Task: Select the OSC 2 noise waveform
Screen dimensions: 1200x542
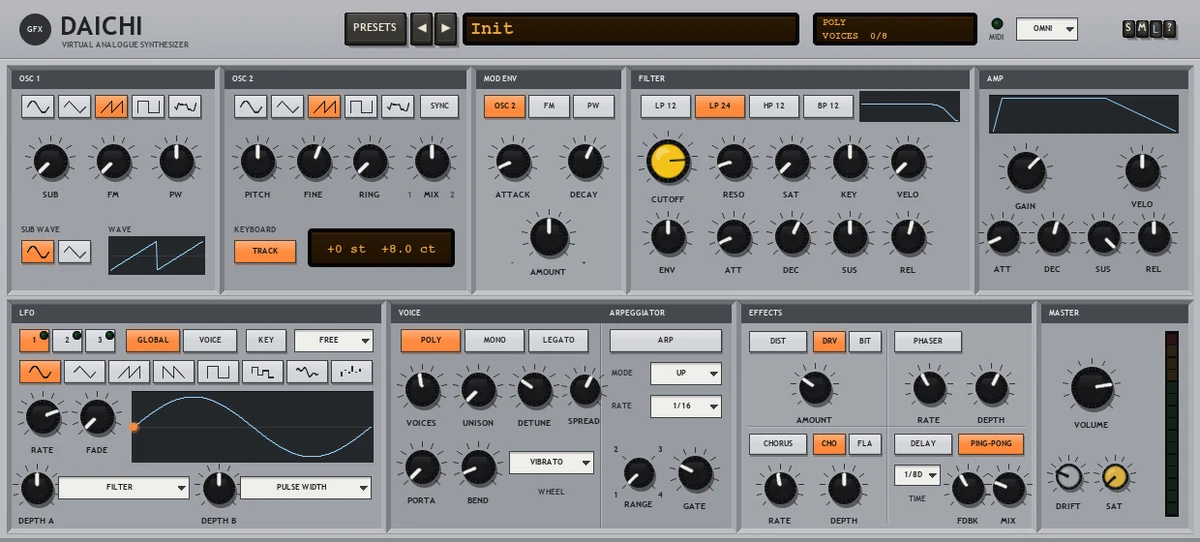Action: [399, 106]
